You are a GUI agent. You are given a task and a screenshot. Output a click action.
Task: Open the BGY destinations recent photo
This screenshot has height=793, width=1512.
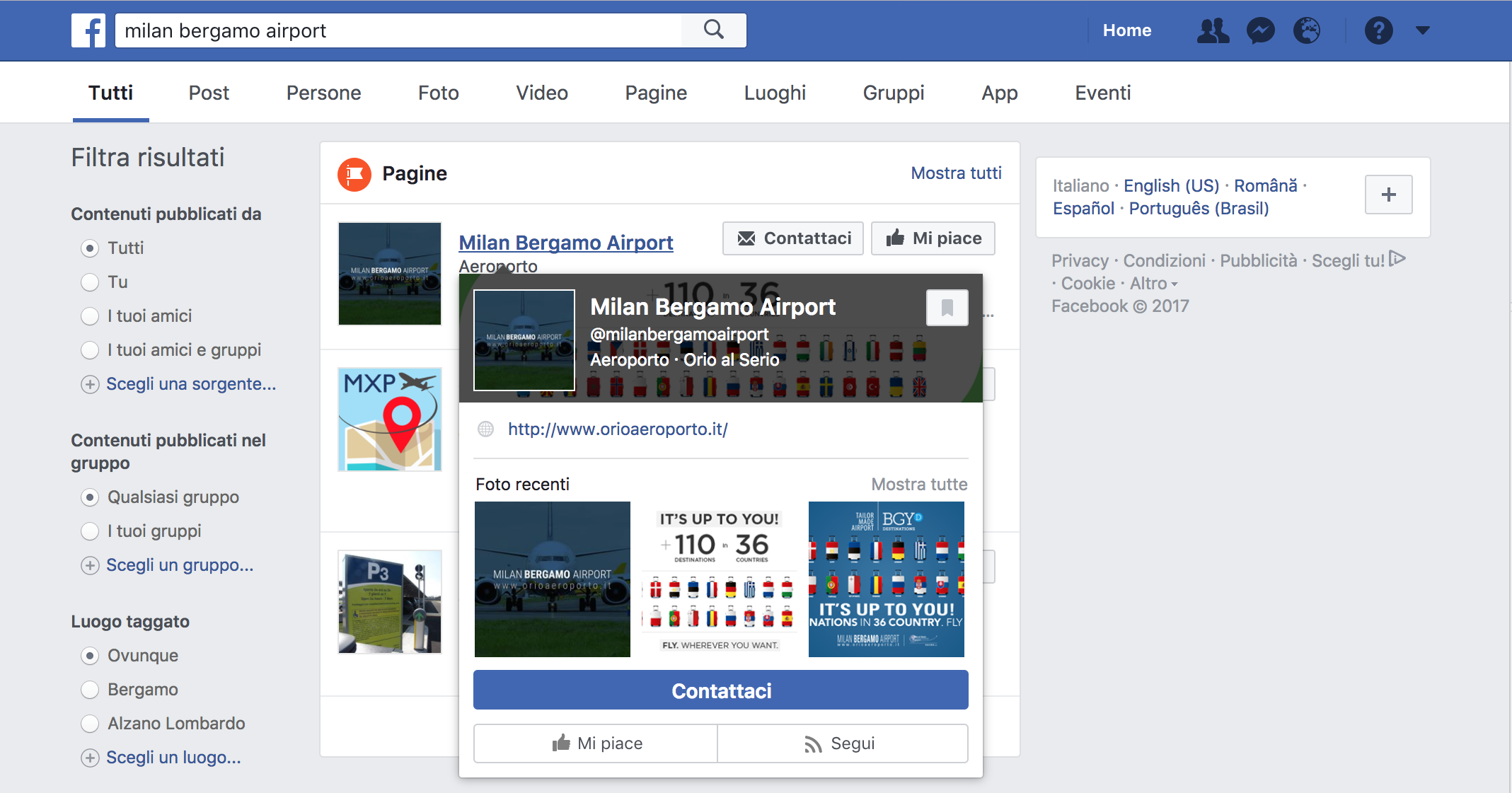pos(886,579)
